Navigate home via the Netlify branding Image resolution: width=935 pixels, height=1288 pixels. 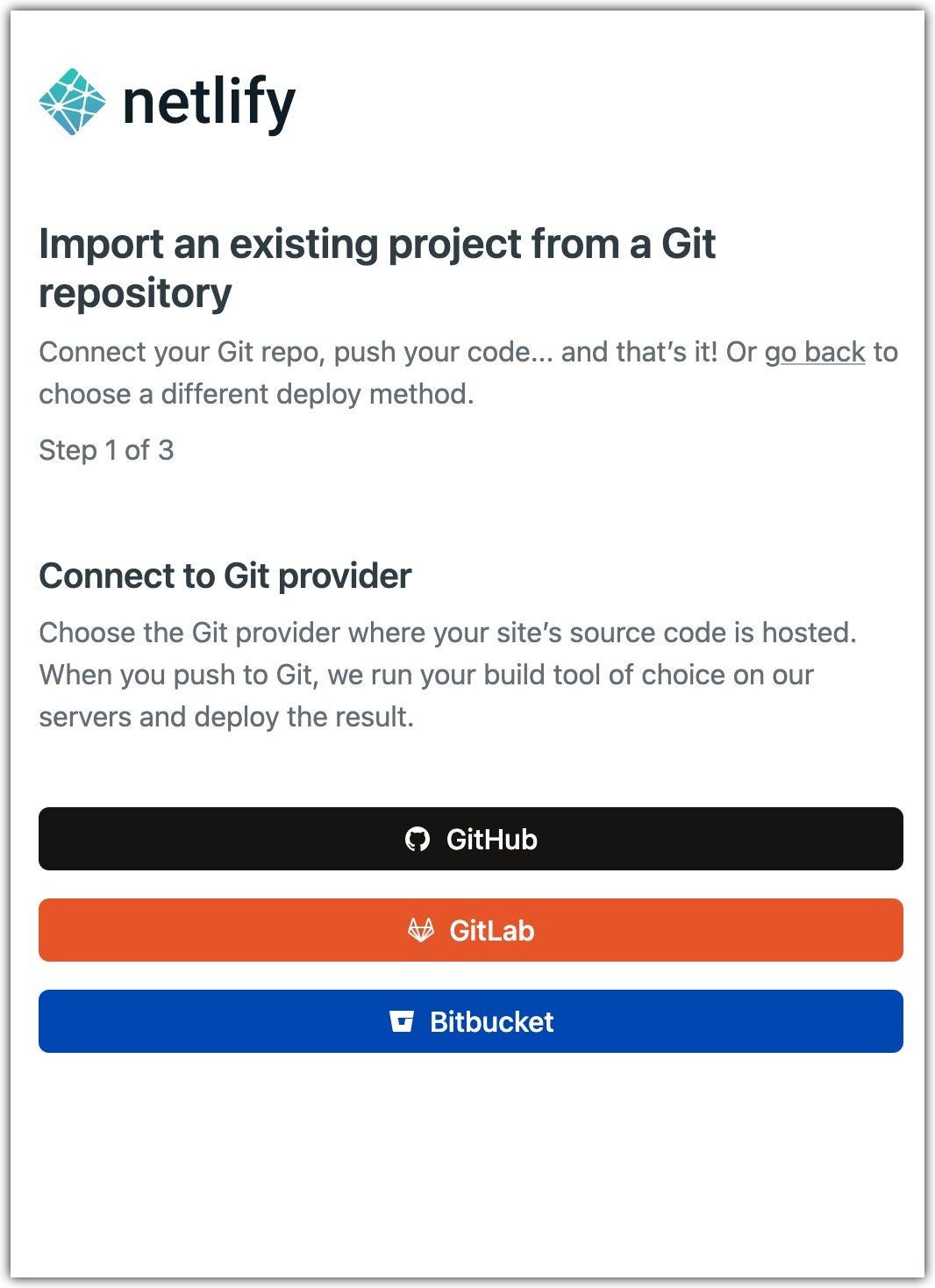tap(167, 104)
